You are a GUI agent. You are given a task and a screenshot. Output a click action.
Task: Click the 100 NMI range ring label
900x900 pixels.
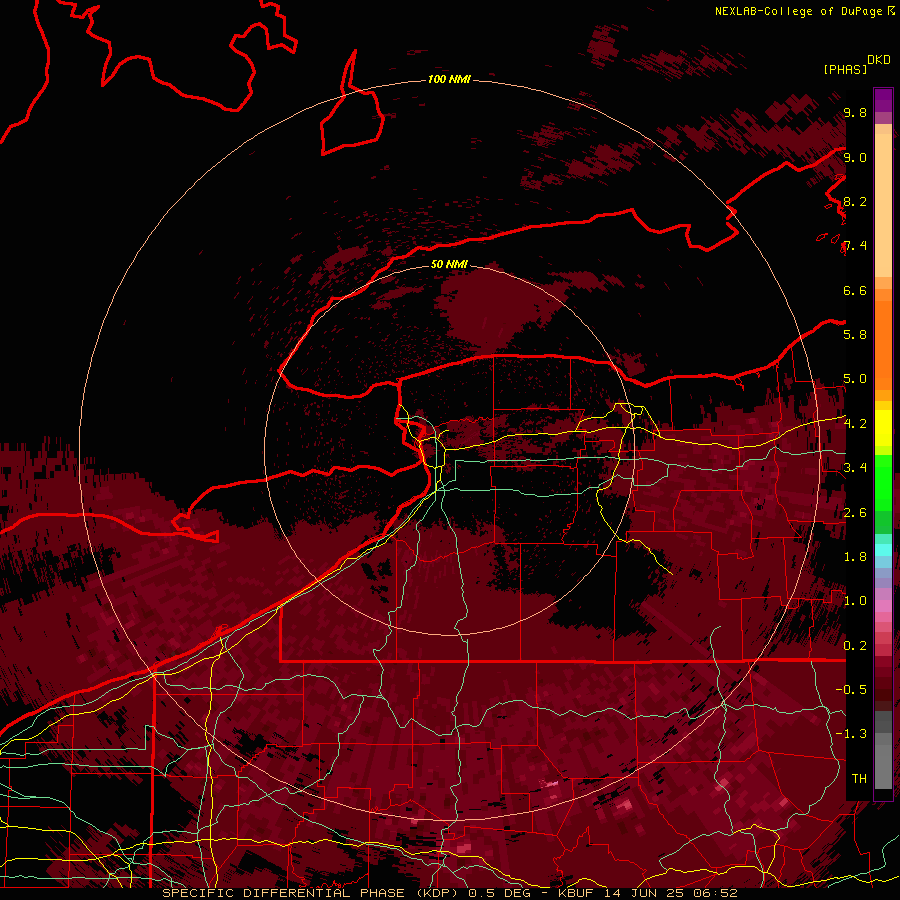tap(449, 79)
